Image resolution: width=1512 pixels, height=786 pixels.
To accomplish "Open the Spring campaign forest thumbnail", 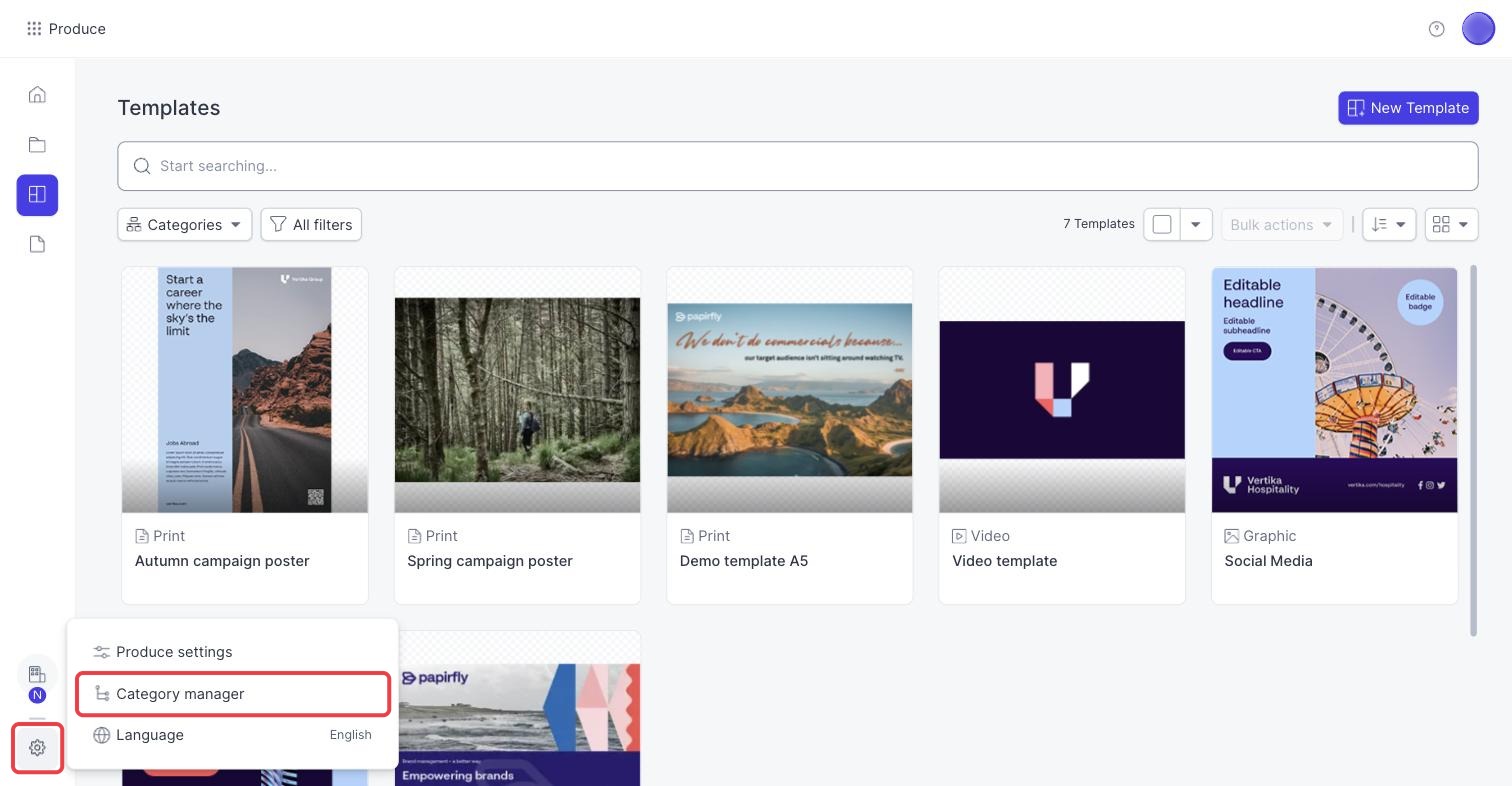I will click(517, 390).
